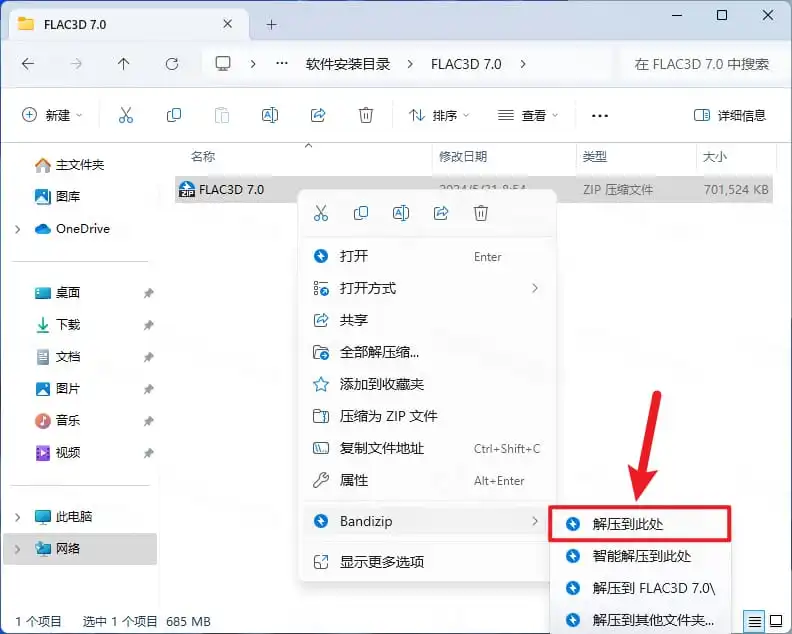Click the chevron after 软件安装目录 in the address bar
Viewport: 792px width, 634px height.
[x=410, y=64]
